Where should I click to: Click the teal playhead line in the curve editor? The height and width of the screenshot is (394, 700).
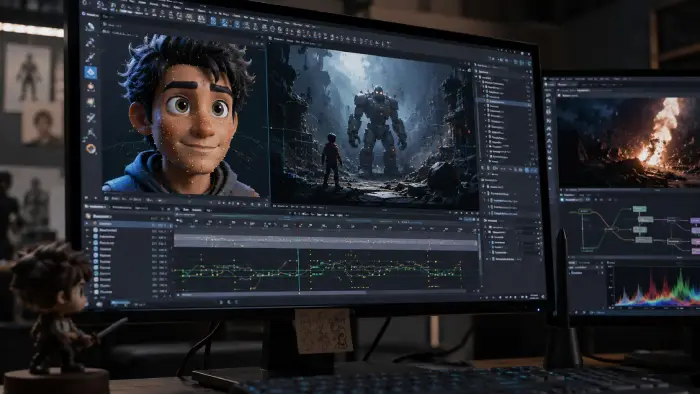(x=299, y=270)
